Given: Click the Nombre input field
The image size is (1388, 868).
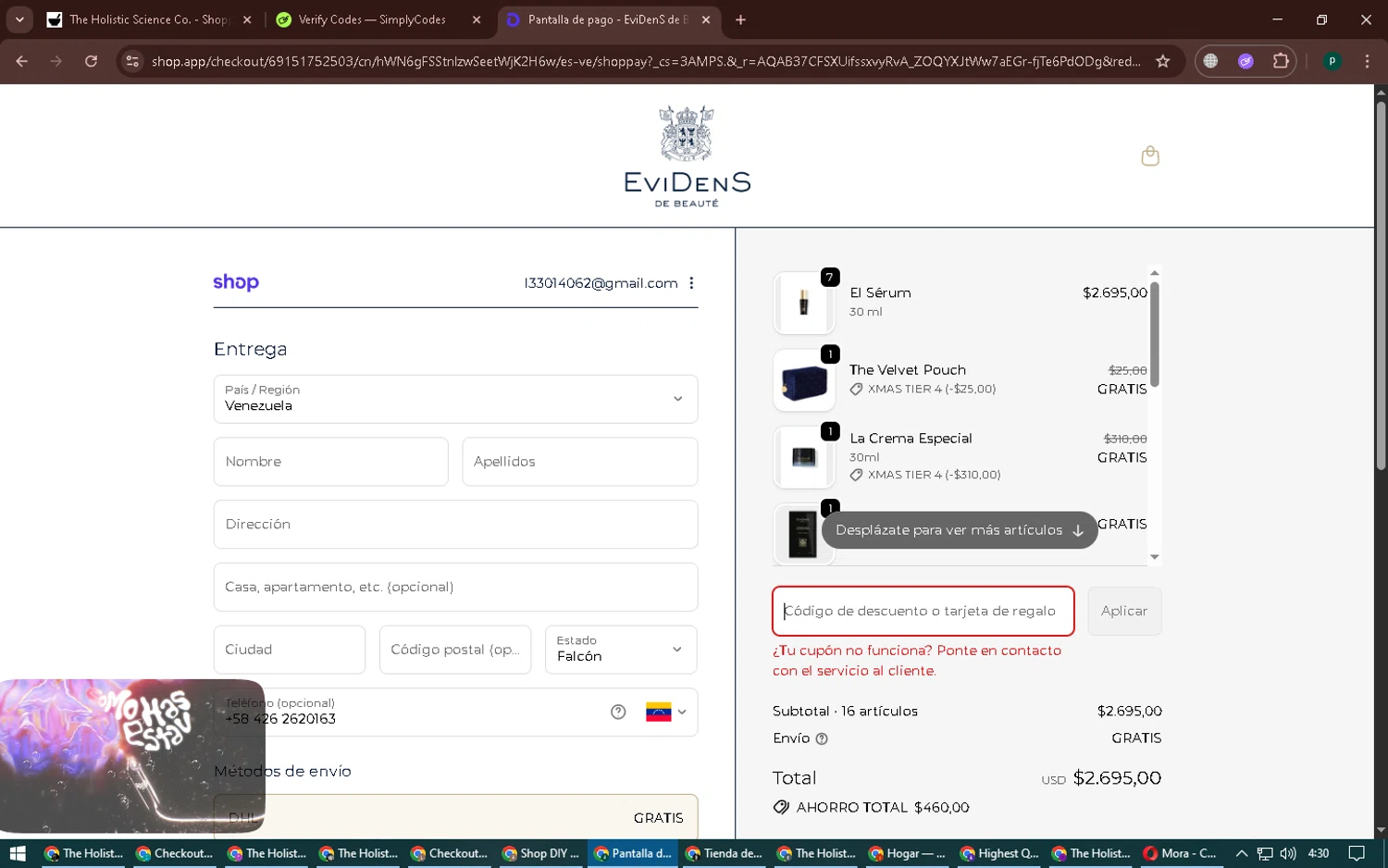Looking at the screenshot, I should tap(330, 462).
